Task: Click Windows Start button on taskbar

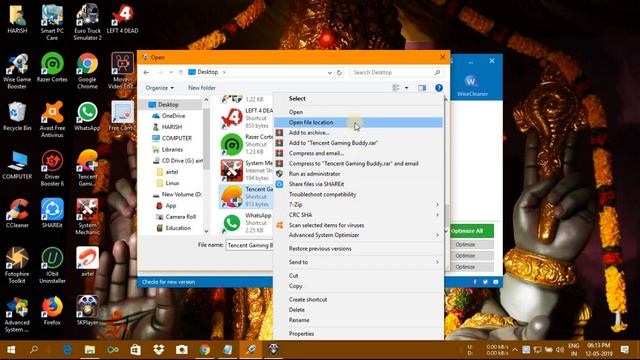Action: [x=11, y=350]
